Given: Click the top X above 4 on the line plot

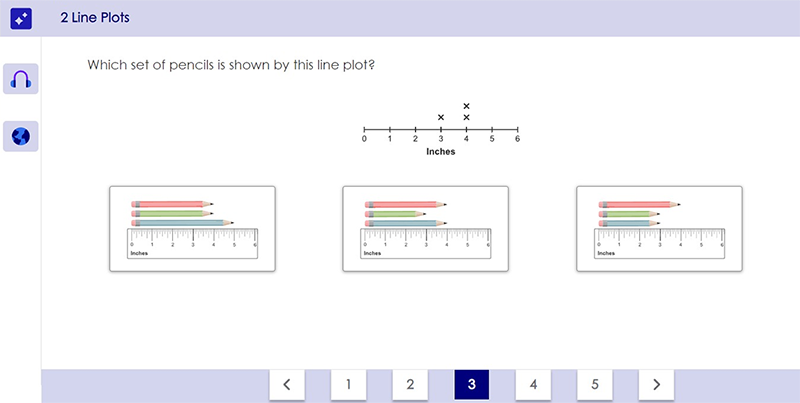Looking at the screenshot, I should click(x=466, y=105).
